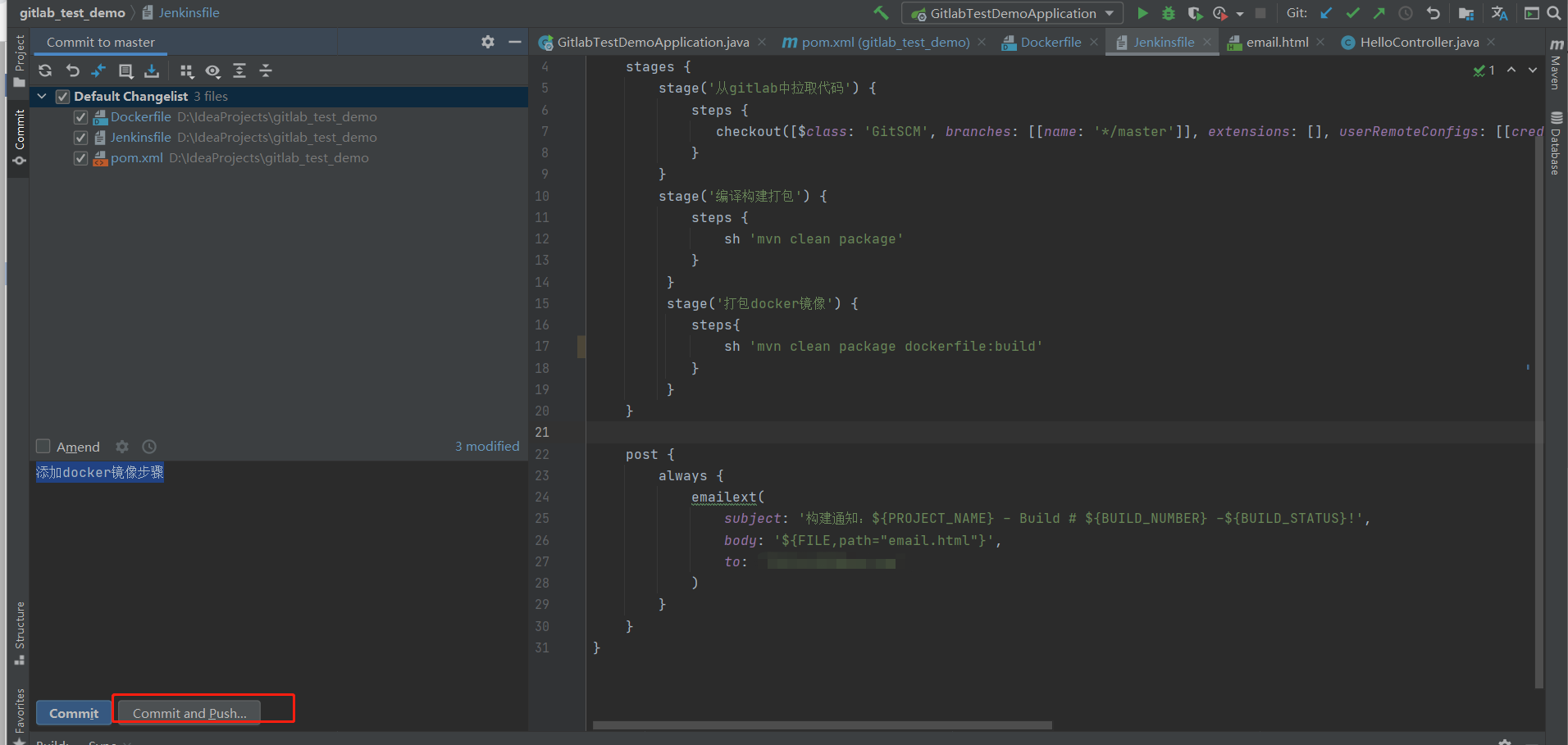Click Jenkinsfile breadcrumb in navigation bar
This screenshot has height=745, width=1568.
180,12
